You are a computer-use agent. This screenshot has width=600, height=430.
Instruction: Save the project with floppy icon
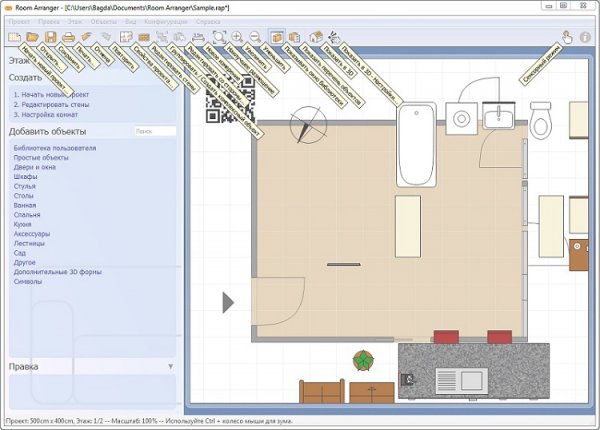click(51, 37)
